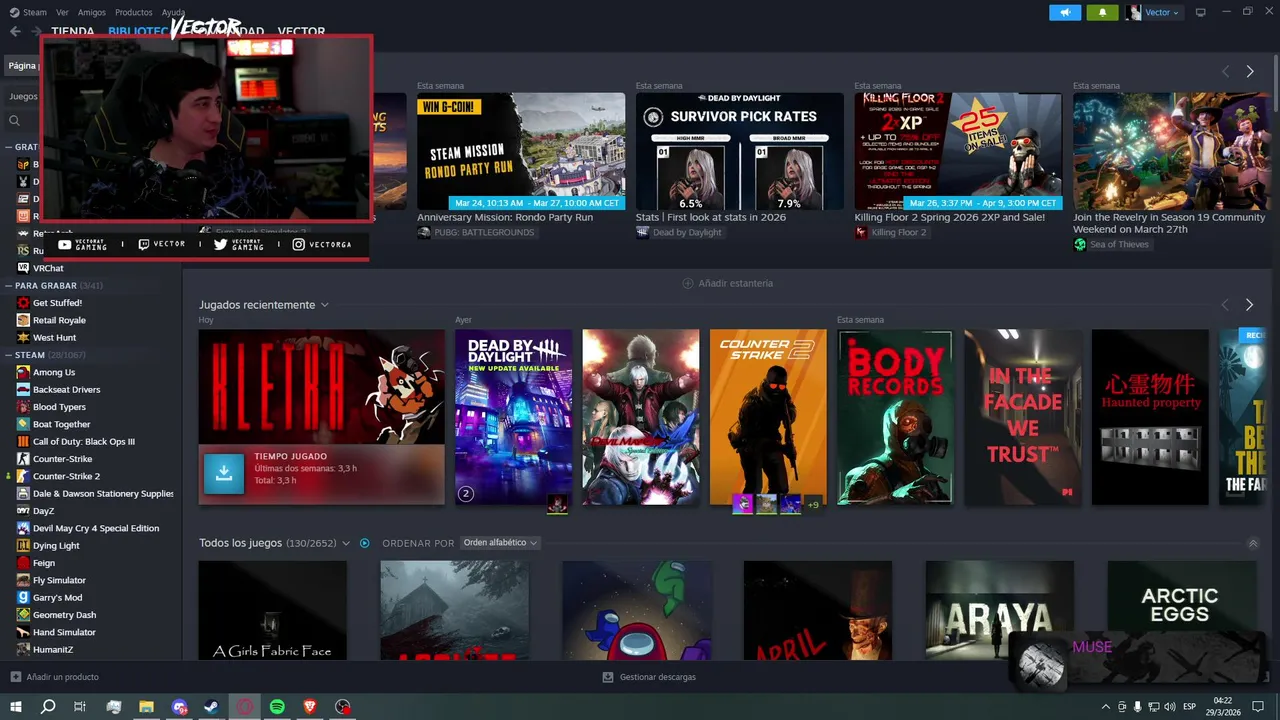This screenshot has height=720, width=1280.
Task: Click the Dying Light game icon
Action: 23,545
